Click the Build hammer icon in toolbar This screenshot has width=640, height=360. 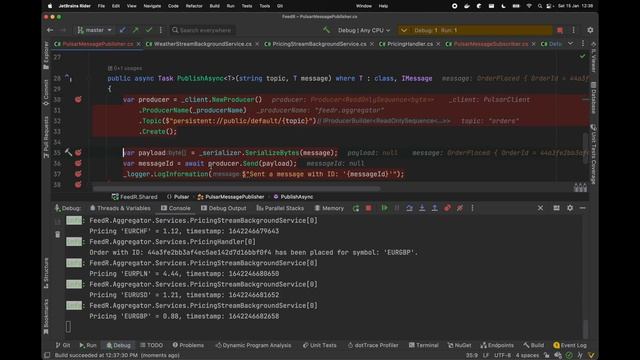point(326,30)
